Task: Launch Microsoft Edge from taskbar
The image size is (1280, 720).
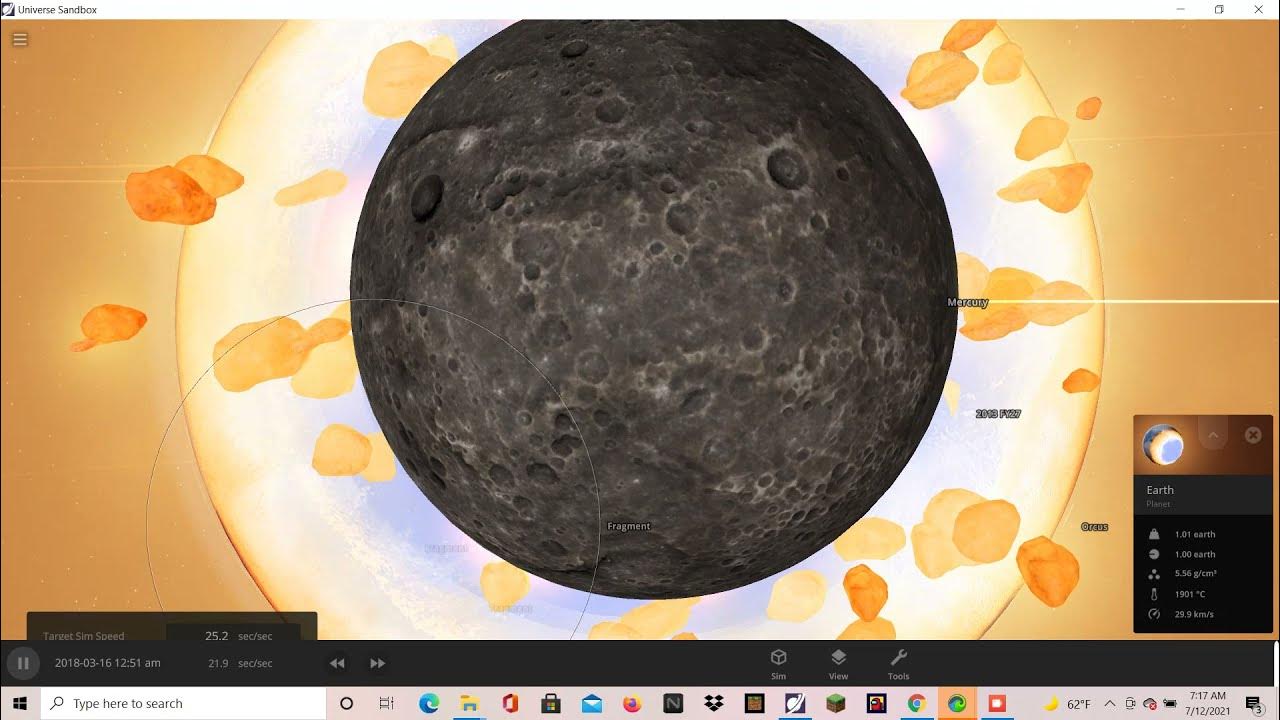Action: coord(429,703)
